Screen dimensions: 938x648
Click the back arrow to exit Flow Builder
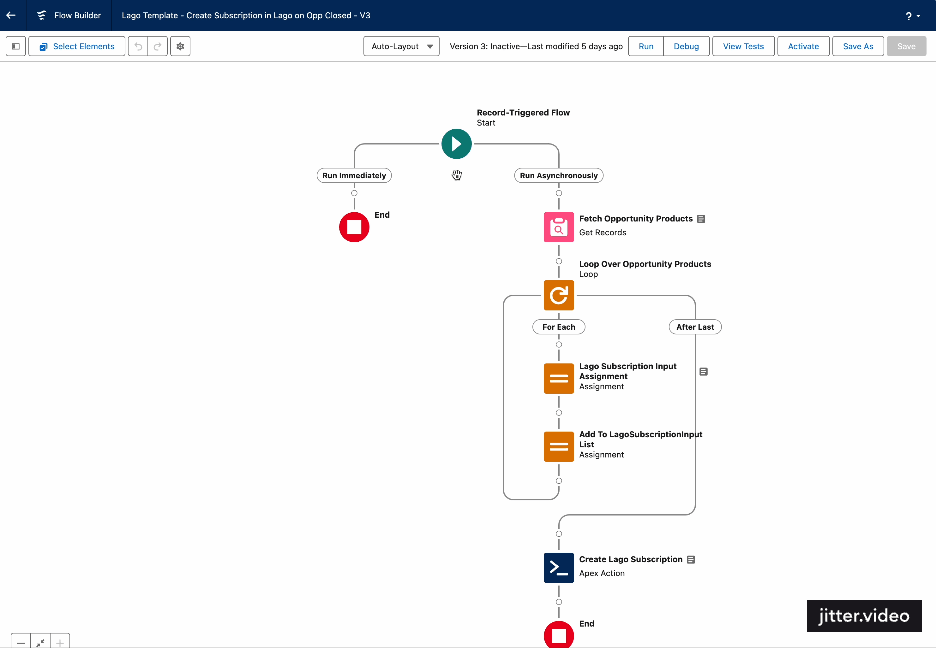coord(12,16)
